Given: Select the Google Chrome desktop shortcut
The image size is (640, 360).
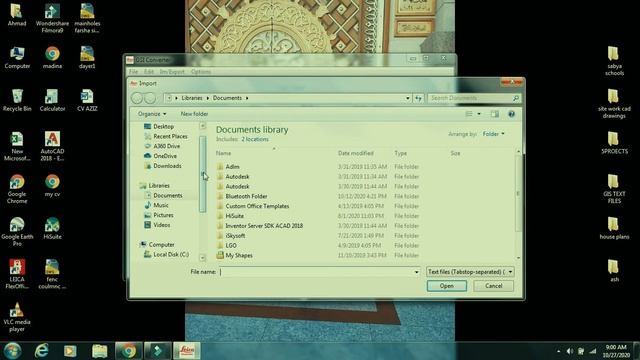Looking at the screenshot, I should tap(17, 189).
